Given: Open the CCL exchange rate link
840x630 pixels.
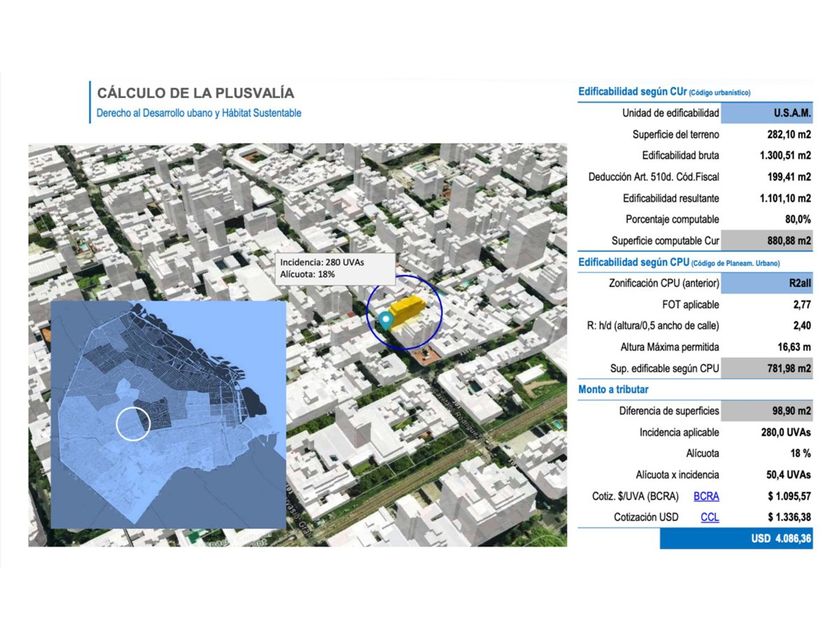Looking at the screenshot, I should click(710, 517).
